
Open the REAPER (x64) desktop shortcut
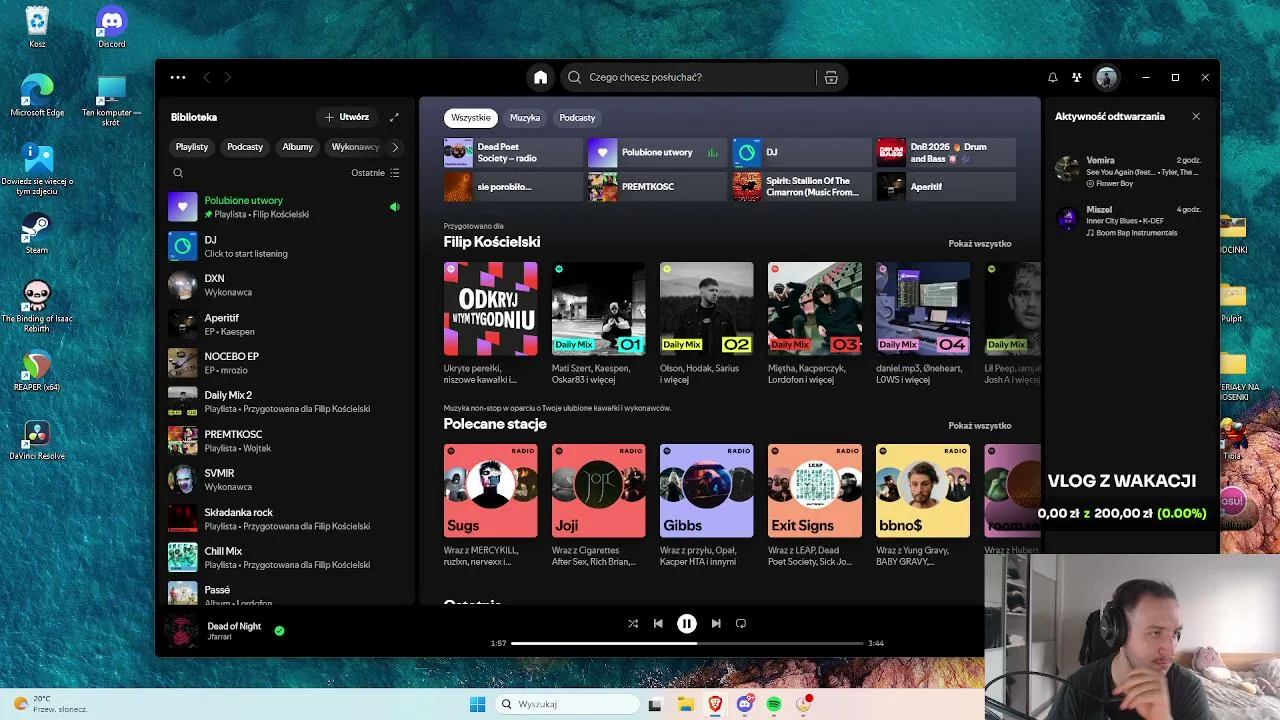pyautogui.click(x=37, y=371)
